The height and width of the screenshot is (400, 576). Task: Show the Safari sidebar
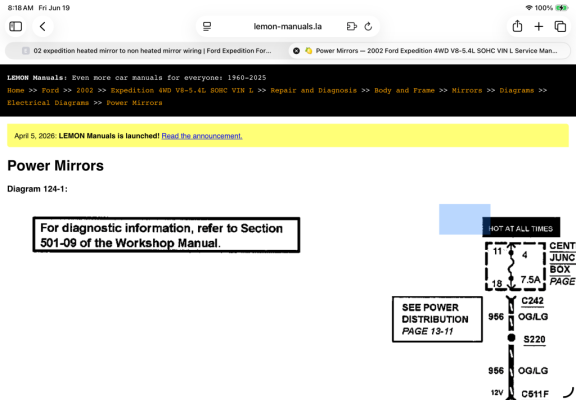click(15, 26)
